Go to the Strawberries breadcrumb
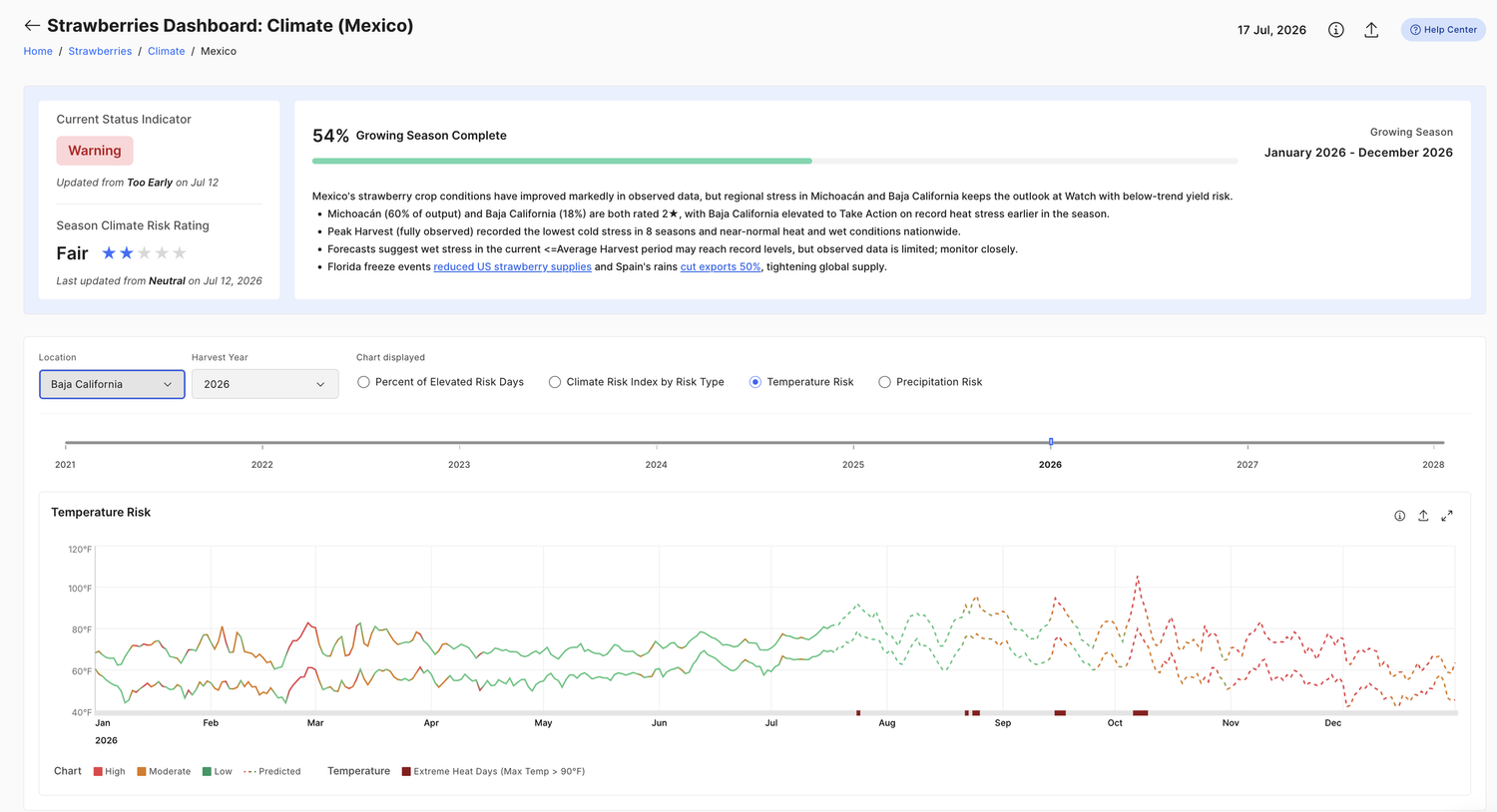The image size is (1497, 812). [x=100, y=51]
